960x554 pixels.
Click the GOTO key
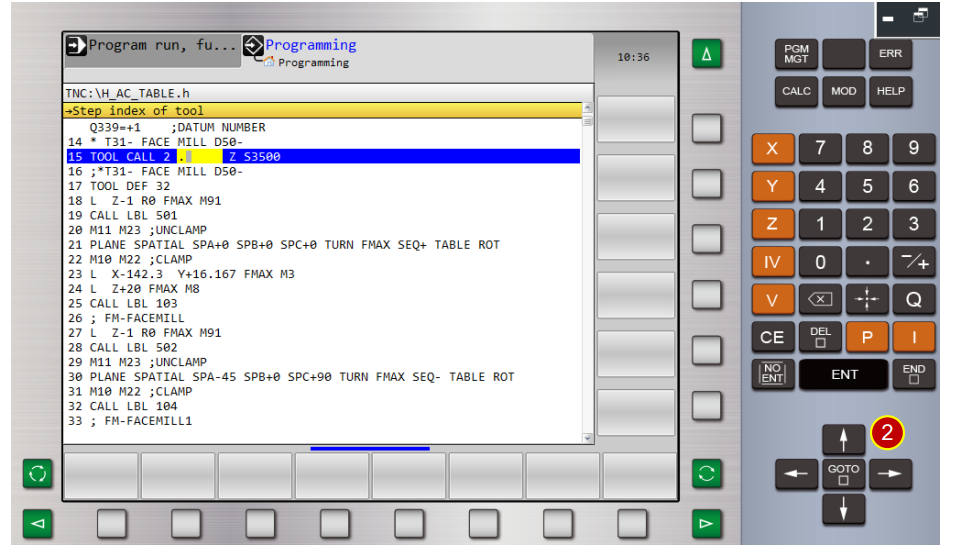tap(843, 474)
